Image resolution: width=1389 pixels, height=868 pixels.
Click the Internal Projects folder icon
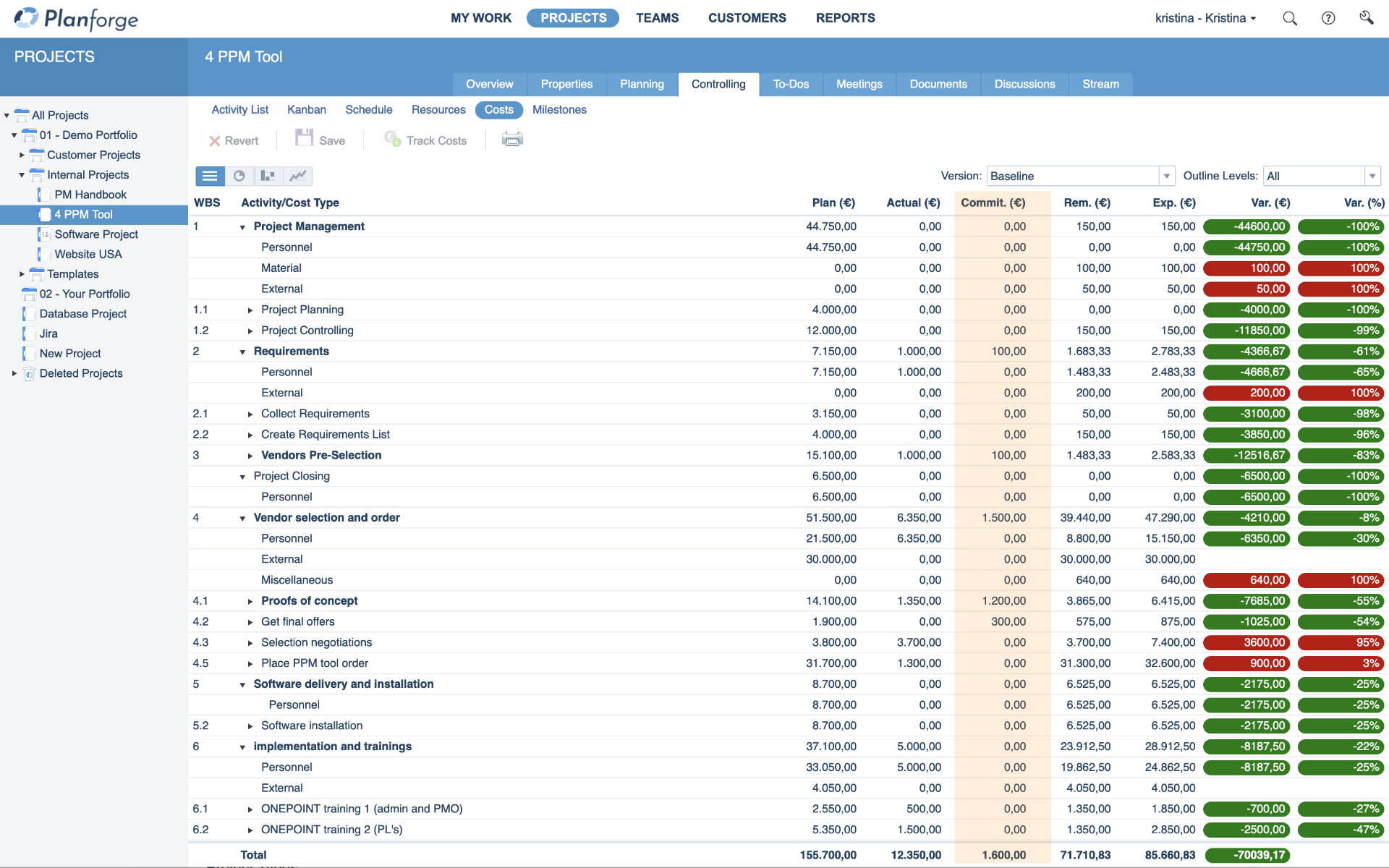[37, 175]
